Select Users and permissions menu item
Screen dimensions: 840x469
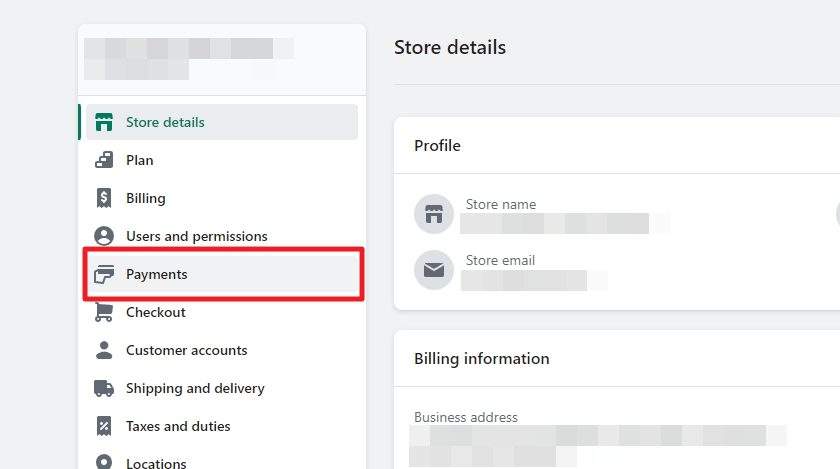pos(222,236)
